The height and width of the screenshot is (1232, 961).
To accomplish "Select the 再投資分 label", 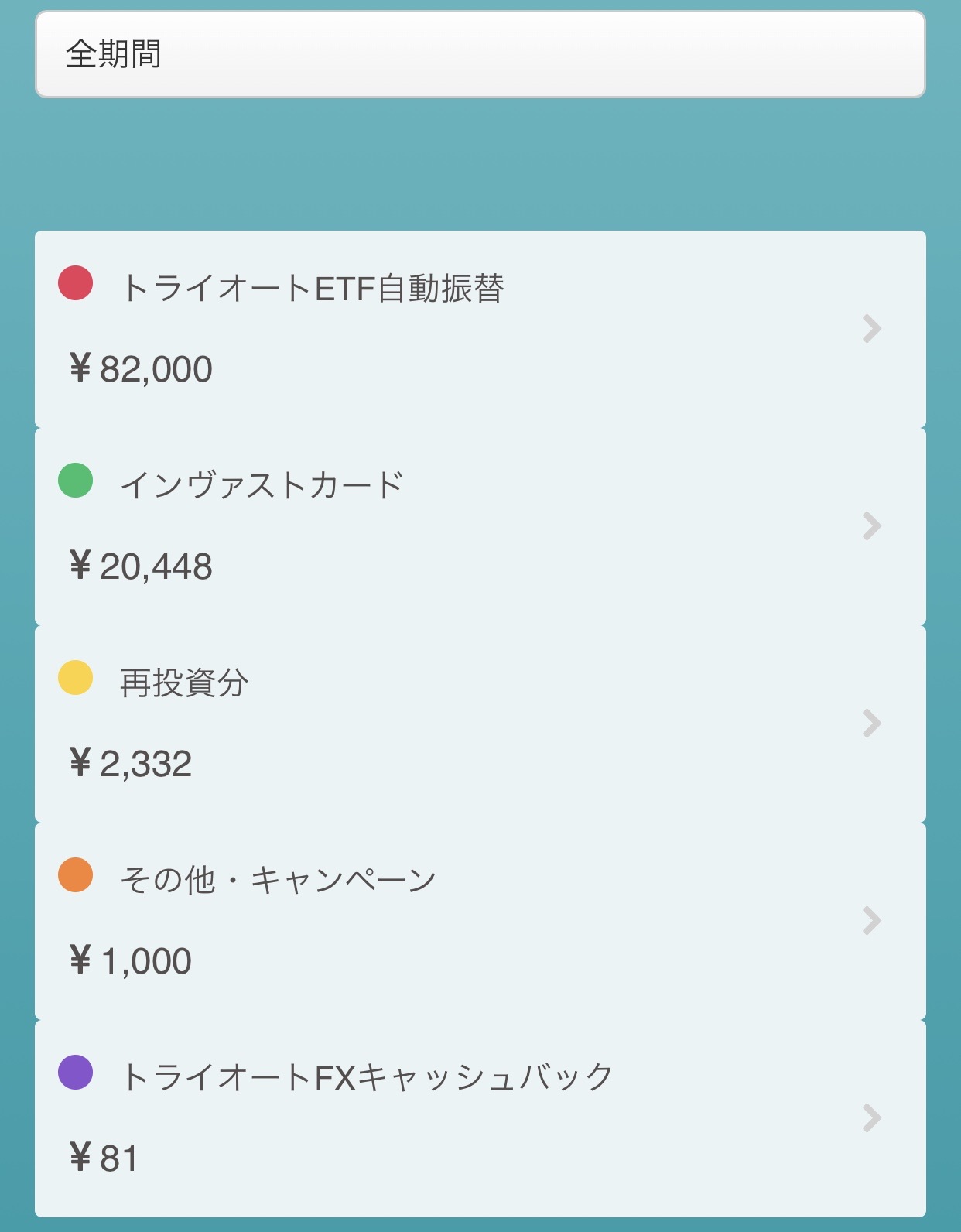I will click(x=184, y=683).
